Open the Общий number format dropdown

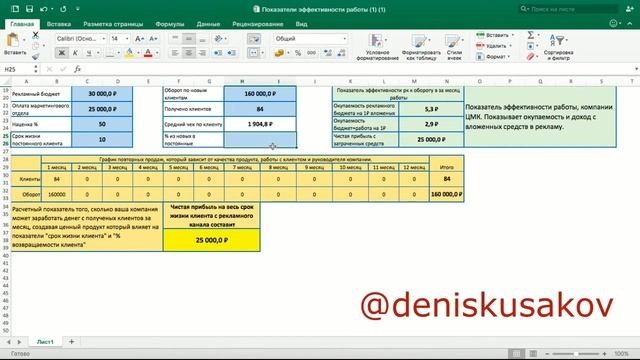point(344,39)
